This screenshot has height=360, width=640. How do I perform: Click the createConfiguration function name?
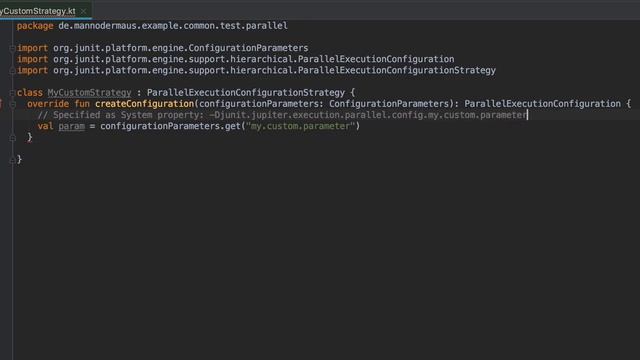click(144, 104)
